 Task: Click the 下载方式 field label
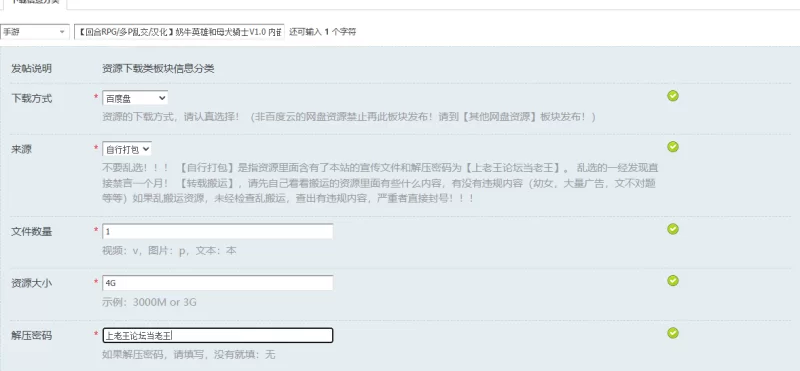click(32, 98)
